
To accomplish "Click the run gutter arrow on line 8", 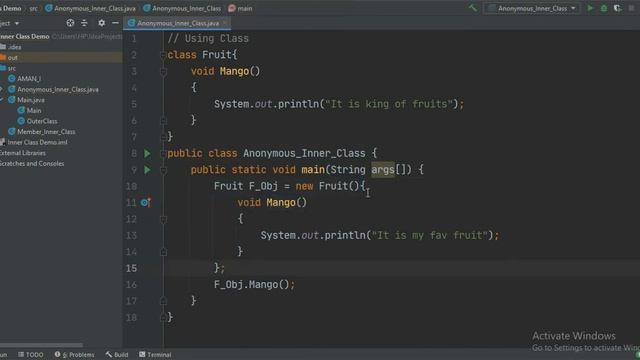I will point(147,153).
